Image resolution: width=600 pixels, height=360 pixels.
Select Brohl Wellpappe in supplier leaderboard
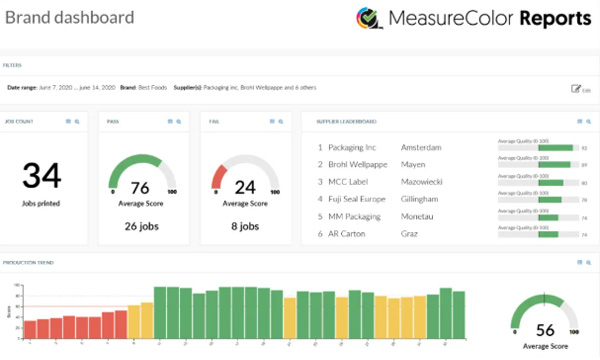click(x=358, y=165)
